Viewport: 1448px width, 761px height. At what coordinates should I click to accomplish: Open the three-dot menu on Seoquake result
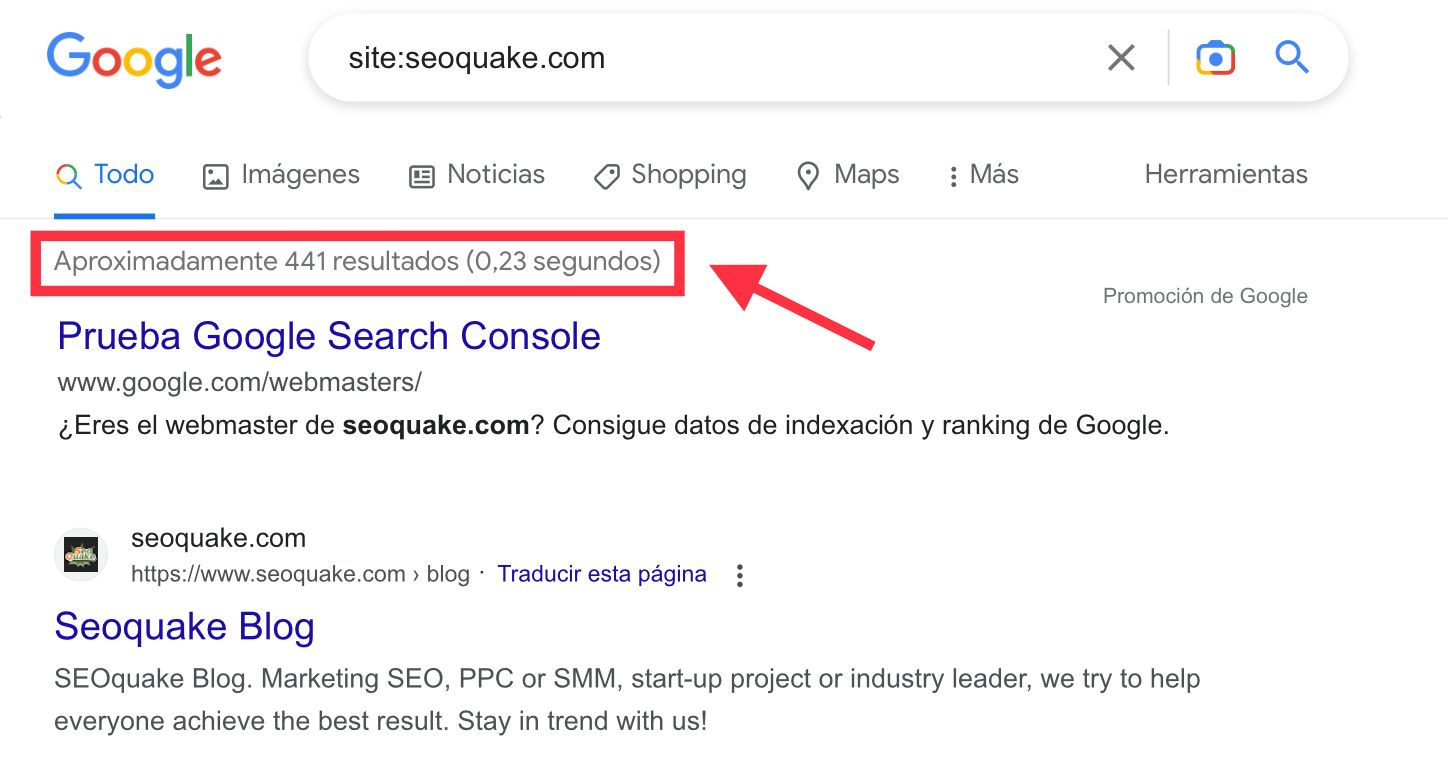(739, 574)
